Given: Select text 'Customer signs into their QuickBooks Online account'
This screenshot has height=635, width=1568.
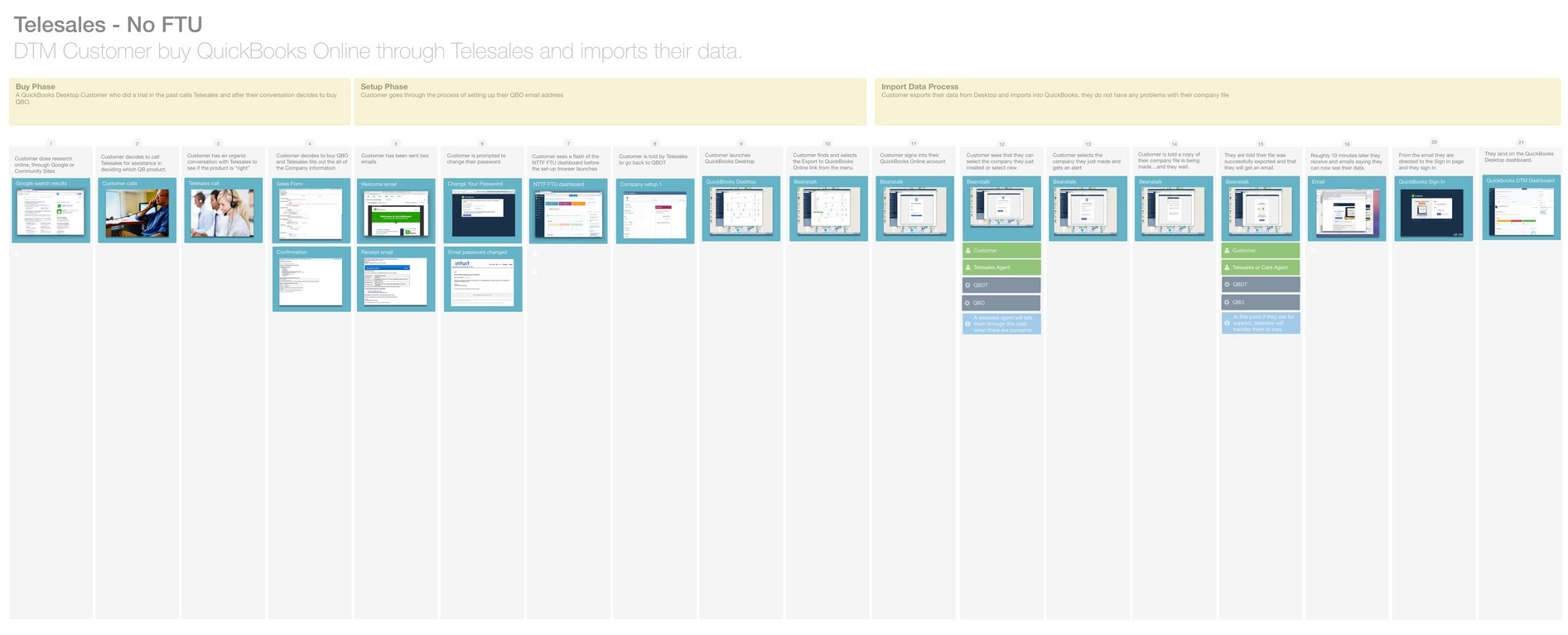Looking at the screenshot, I should pyautogui.click(x=913, y=158).
